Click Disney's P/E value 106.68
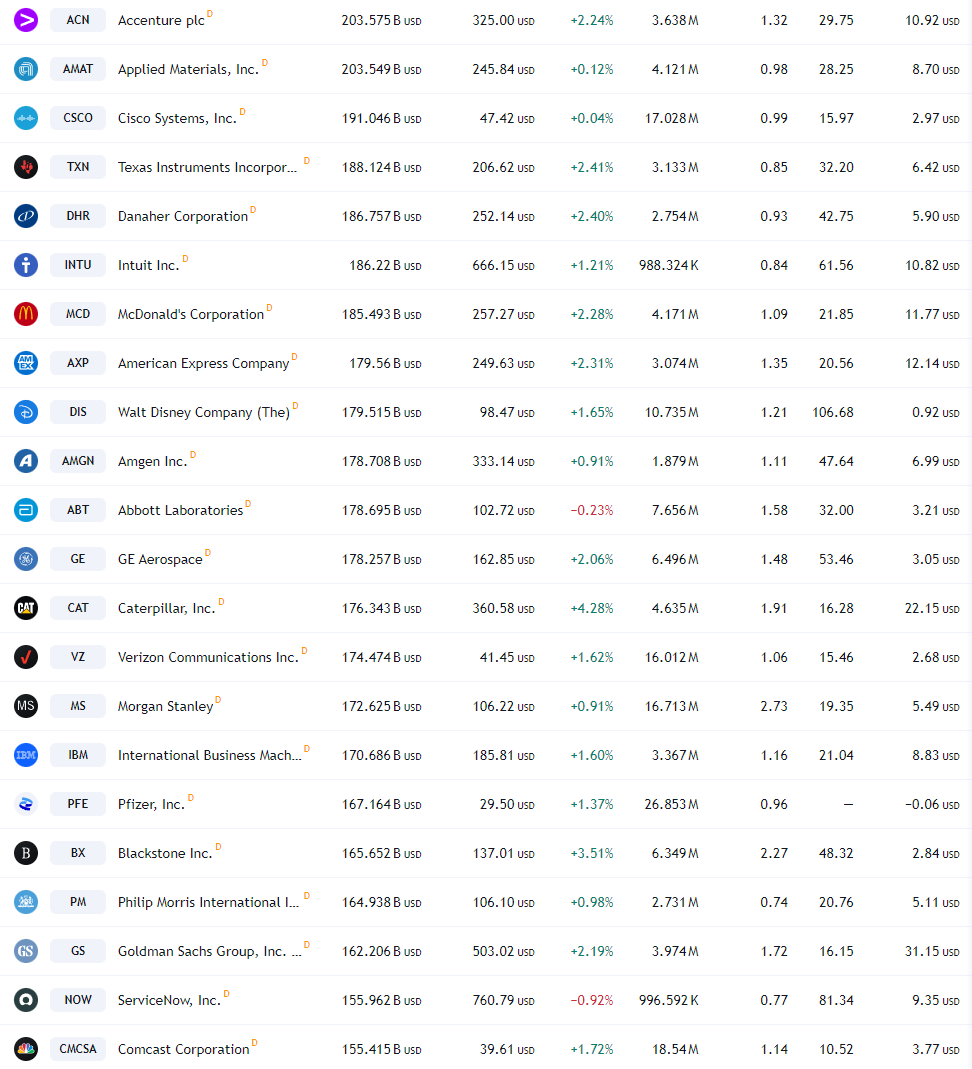 [x=833, y=412]
